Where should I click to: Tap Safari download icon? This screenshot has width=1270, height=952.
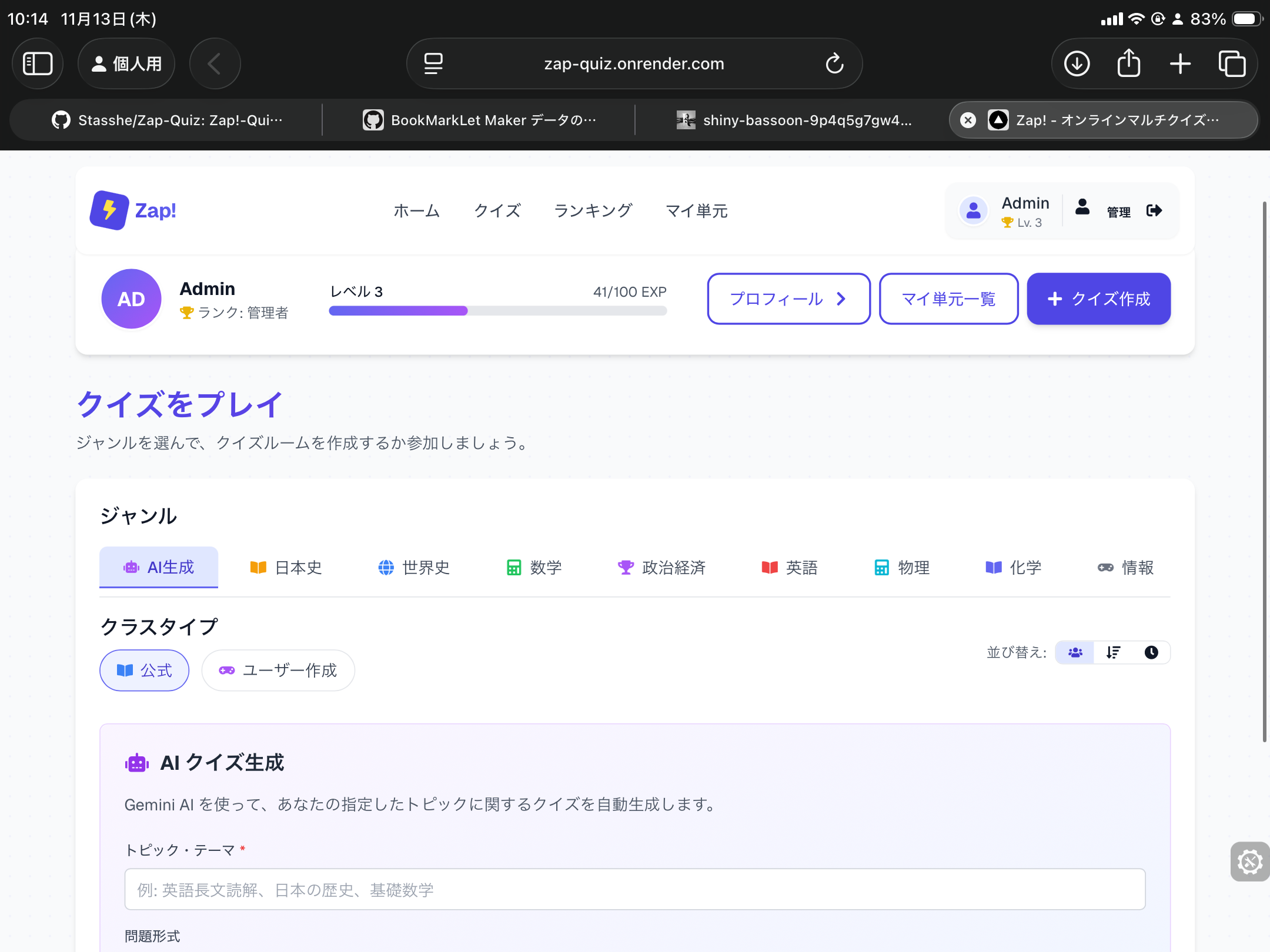coord(1077,63)
